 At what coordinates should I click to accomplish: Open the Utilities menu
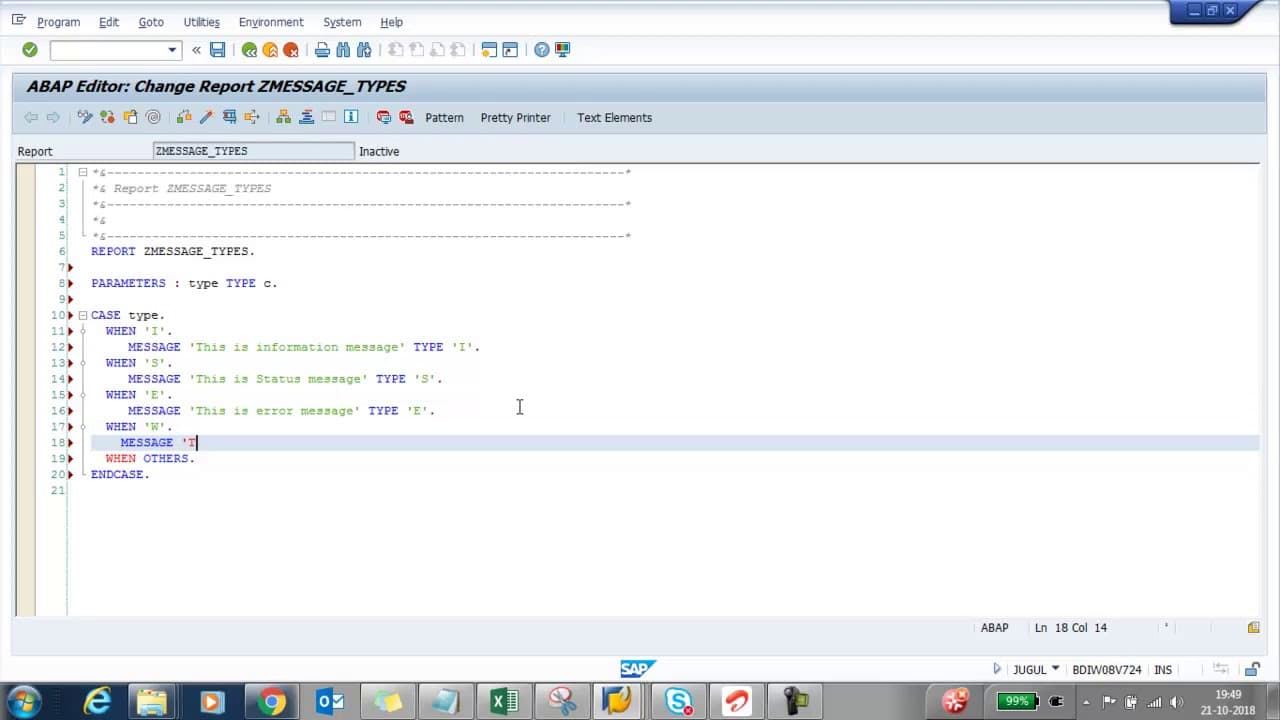point(201,22)
